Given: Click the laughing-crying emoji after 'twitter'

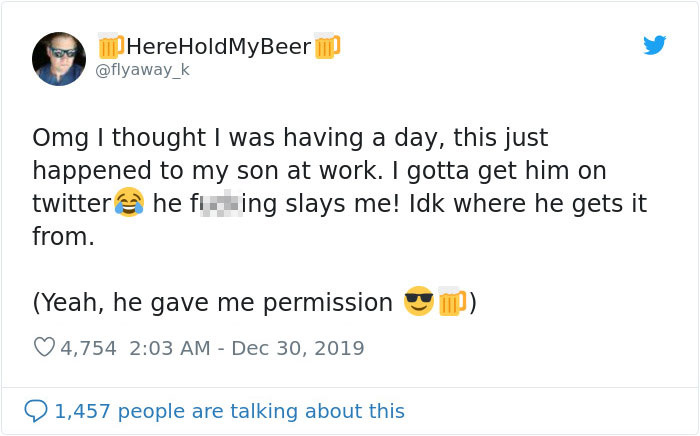Looking at the screenshot, I should coord(128,204).
